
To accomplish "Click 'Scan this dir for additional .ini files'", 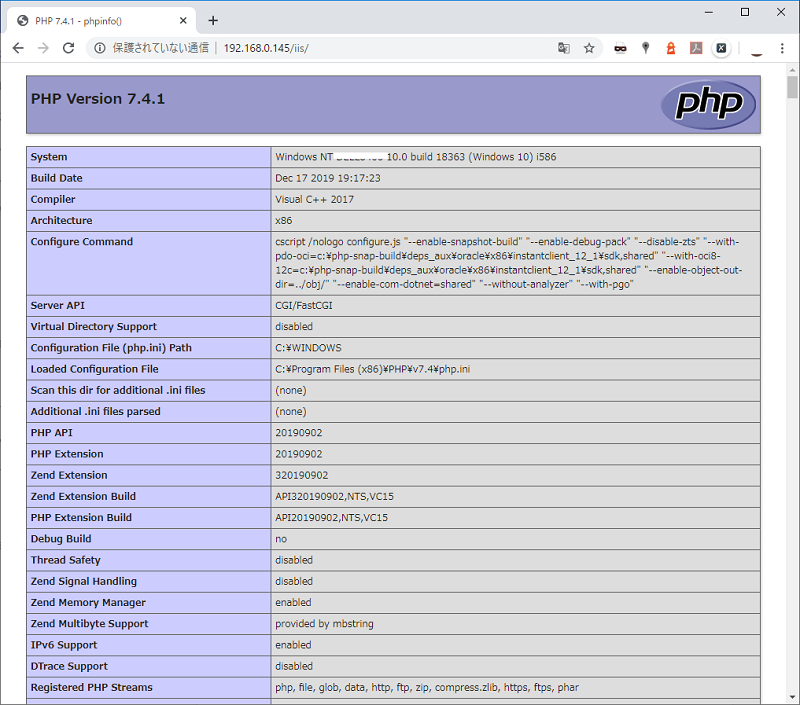I will [x=118, y=390].
